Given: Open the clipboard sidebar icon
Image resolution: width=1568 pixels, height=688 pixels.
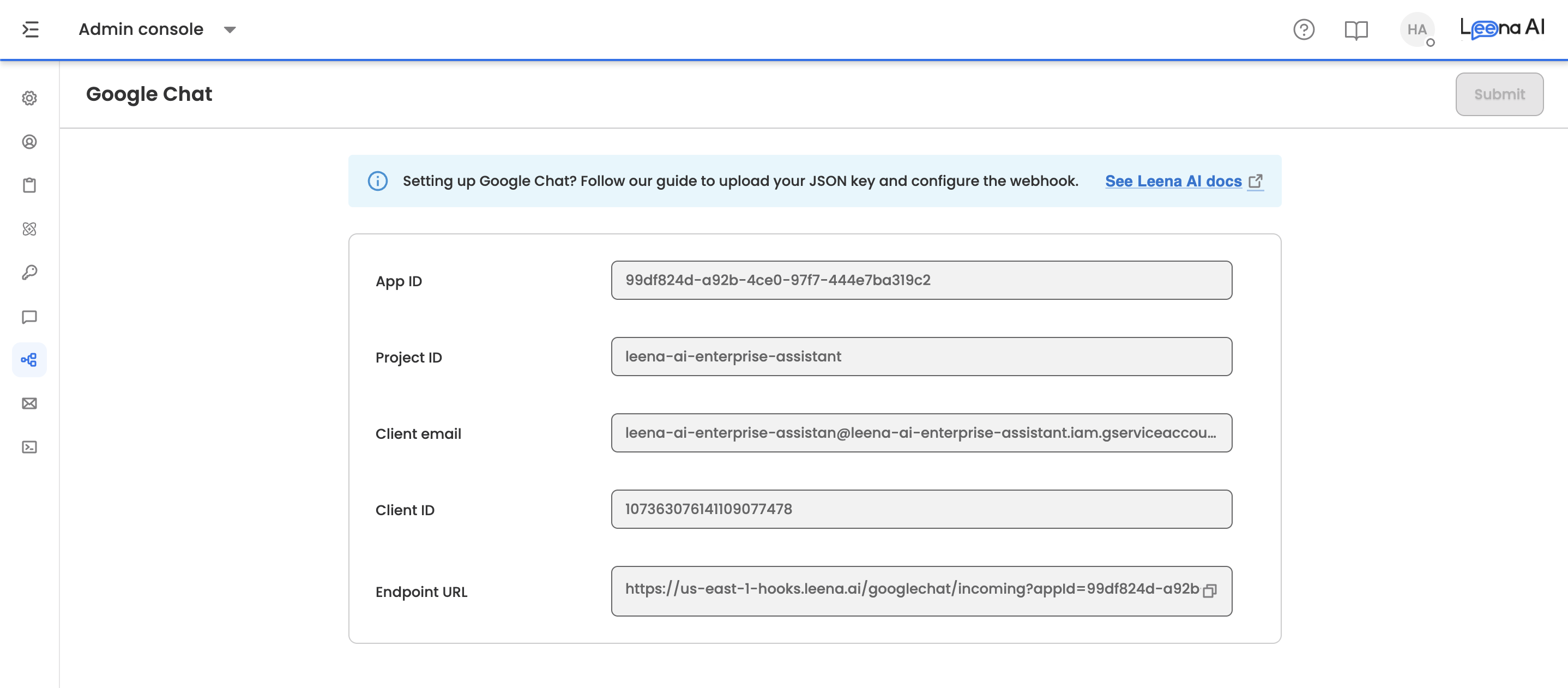Looking at the screenshot, I should click(x=29, y=185).
